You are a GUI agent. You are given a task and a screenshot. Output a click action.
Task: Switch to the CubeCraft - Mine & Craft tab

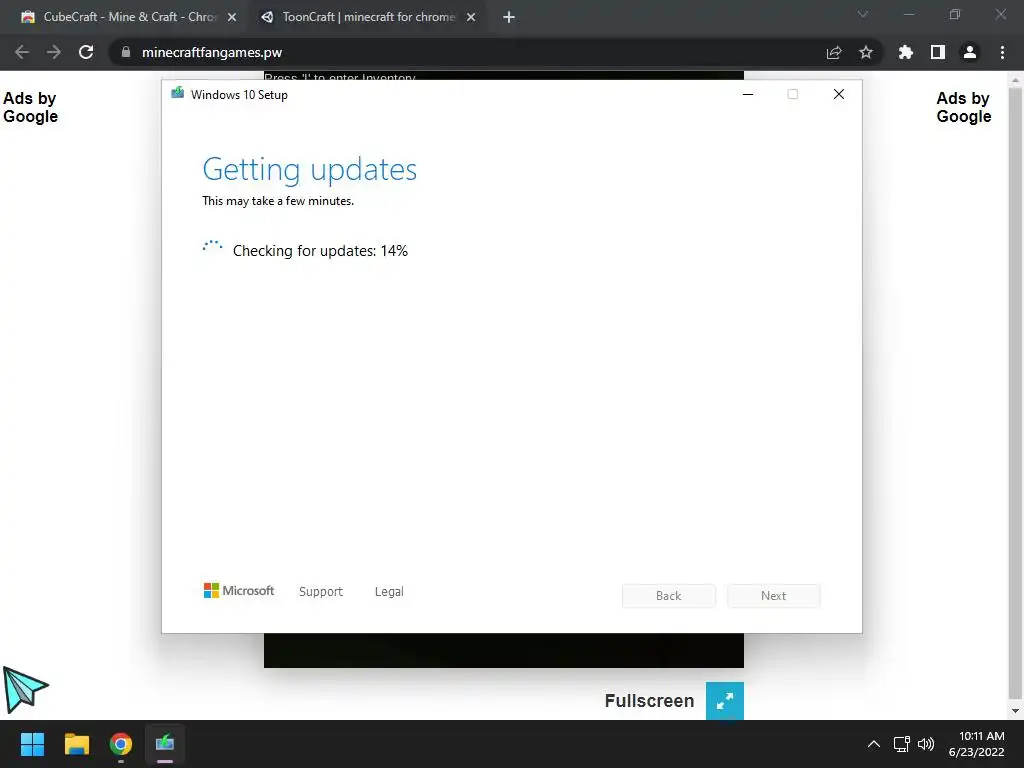pyautogui.click(x=129, y=17)
